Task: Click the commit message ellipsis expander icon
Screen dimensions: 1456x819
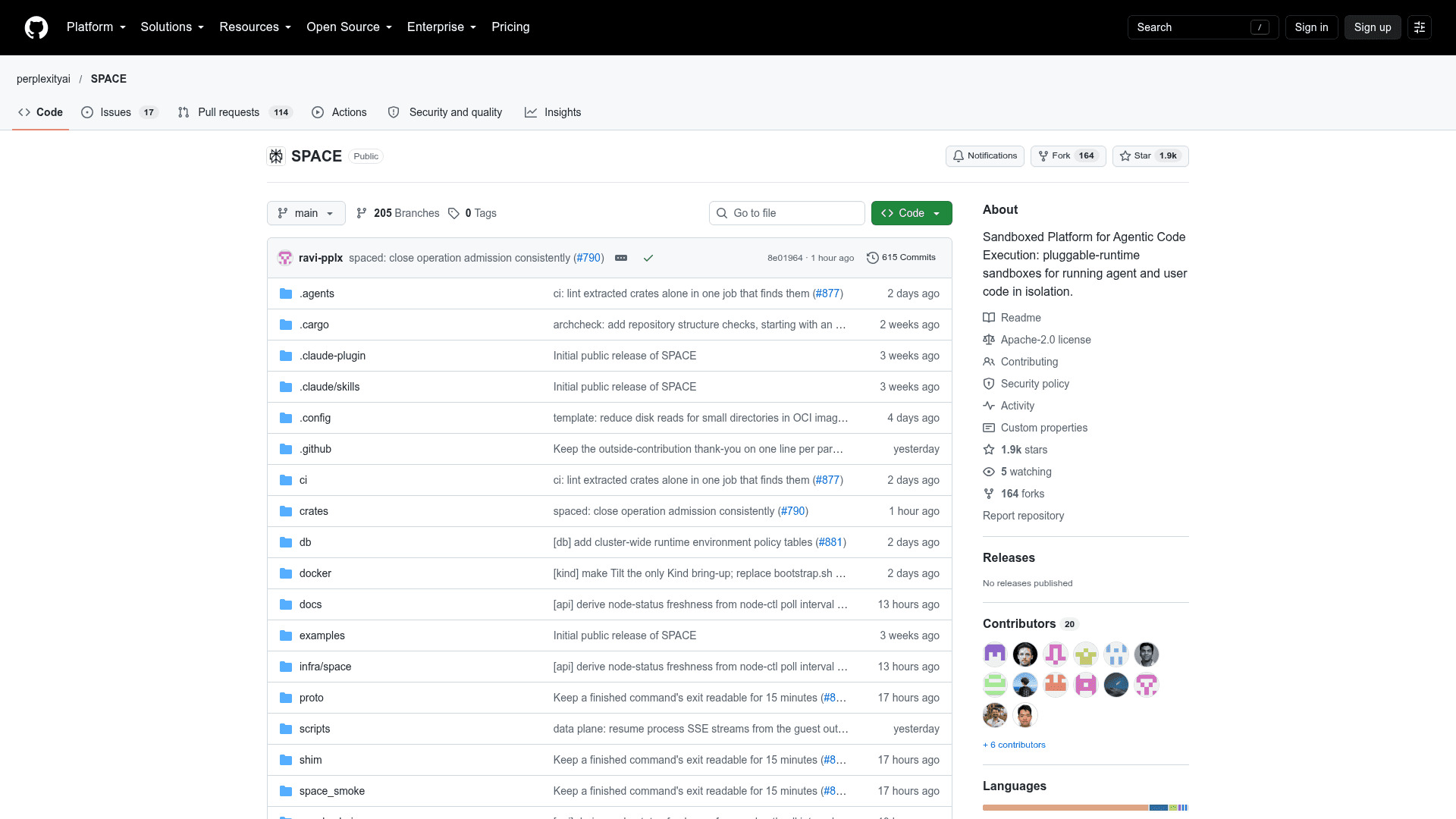Action: click(621, 258)
